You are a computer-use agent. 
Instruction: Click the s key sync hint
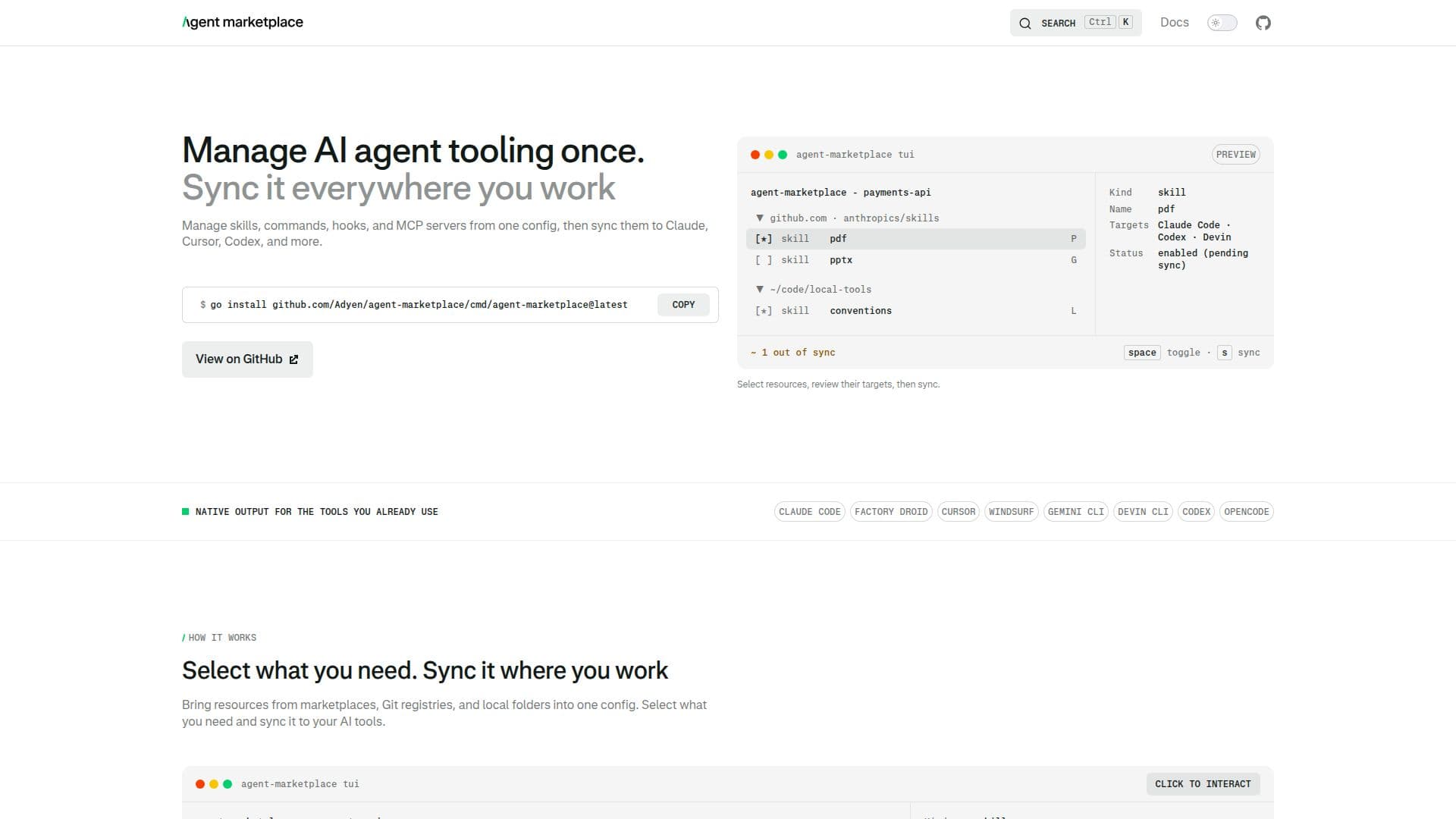click(x=1224, y=353)
